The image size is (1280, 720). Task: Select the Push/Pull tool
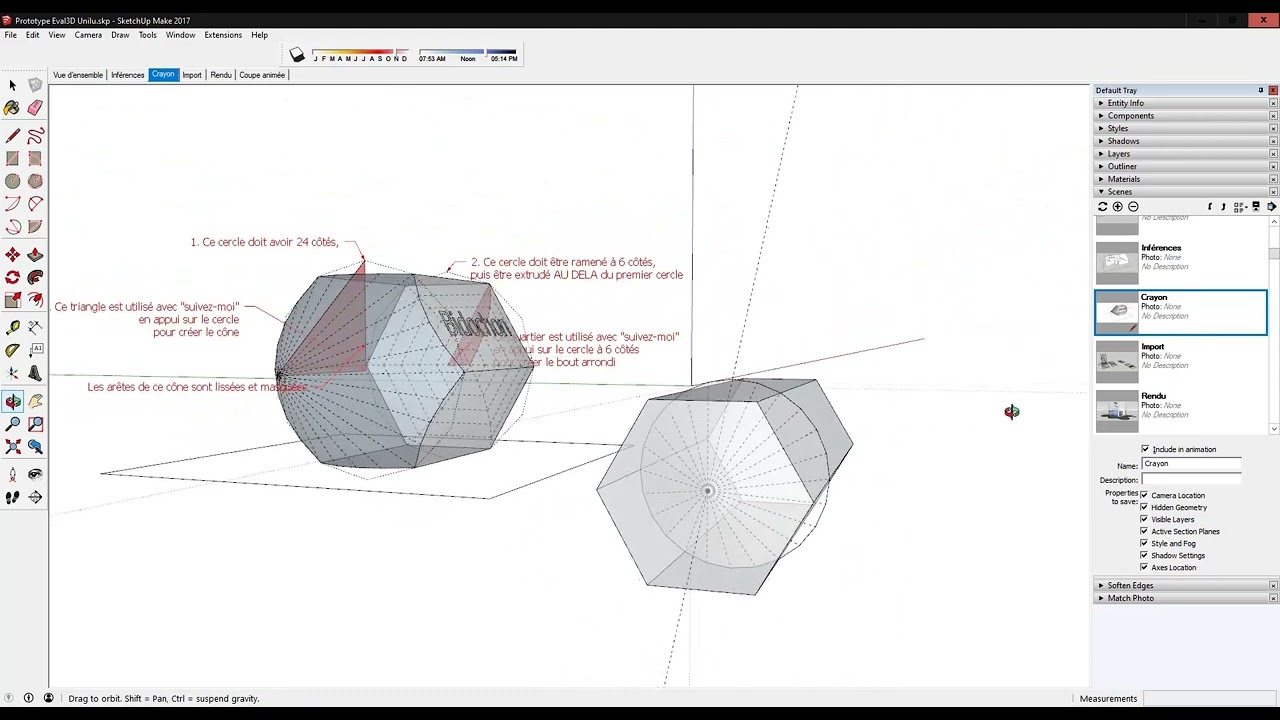click(35, 255)
